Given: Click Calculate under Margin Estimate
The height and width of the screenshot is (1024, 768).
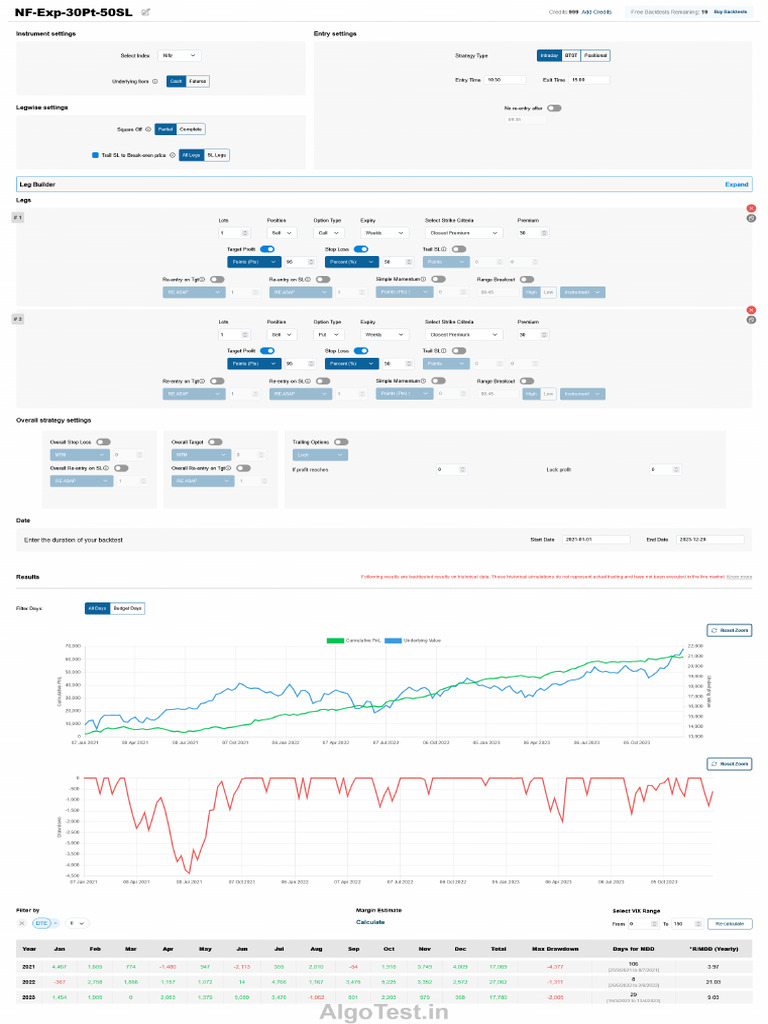Looking at the screenshot, I should click(370, 923).
